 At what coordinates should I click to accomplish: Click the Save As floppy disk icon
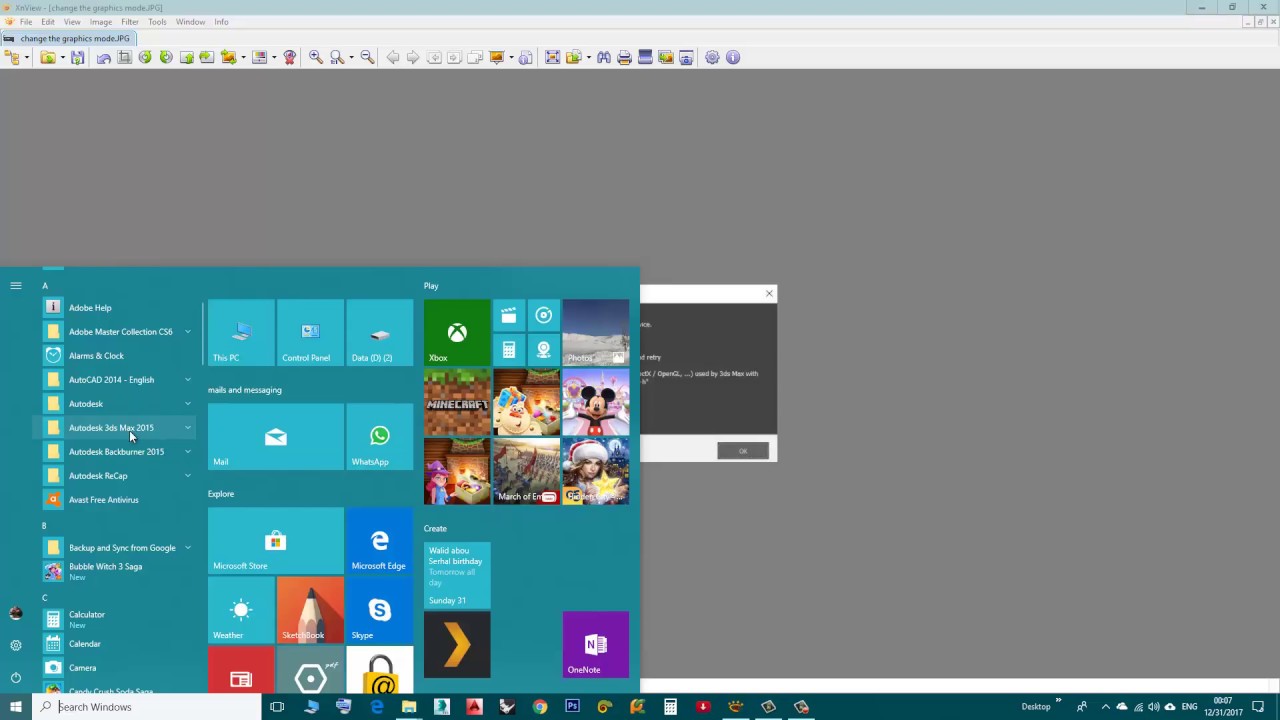[78, 58]
